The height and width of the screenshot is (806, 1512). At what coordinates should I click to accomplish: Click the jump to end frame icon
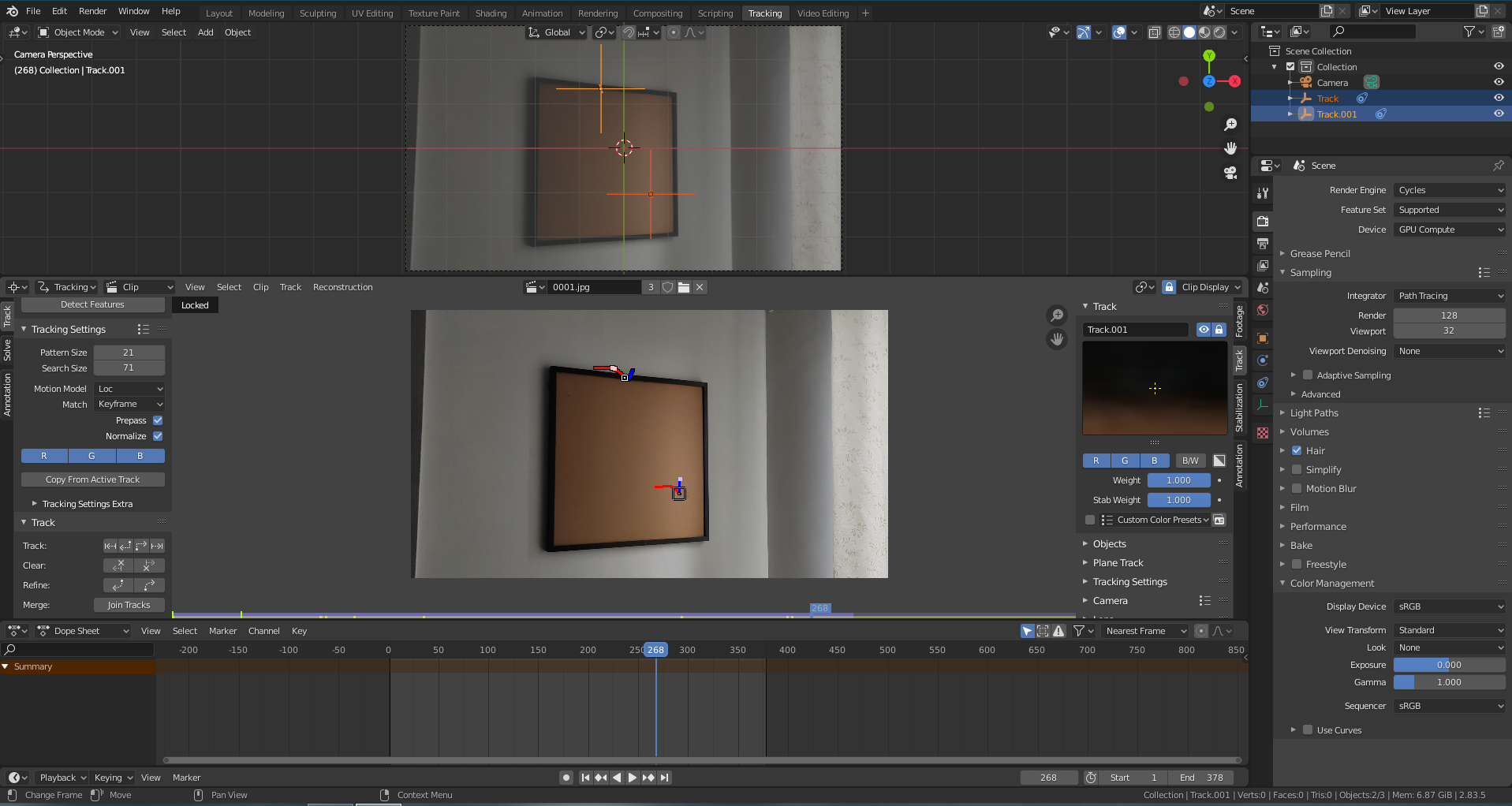coord(665,778)
